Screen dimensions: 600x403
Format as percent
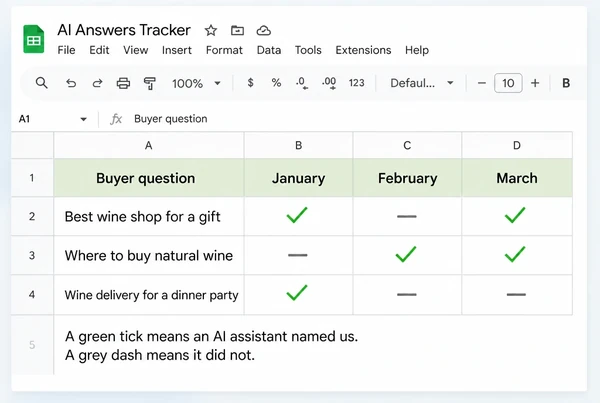[x=276, y=83]
